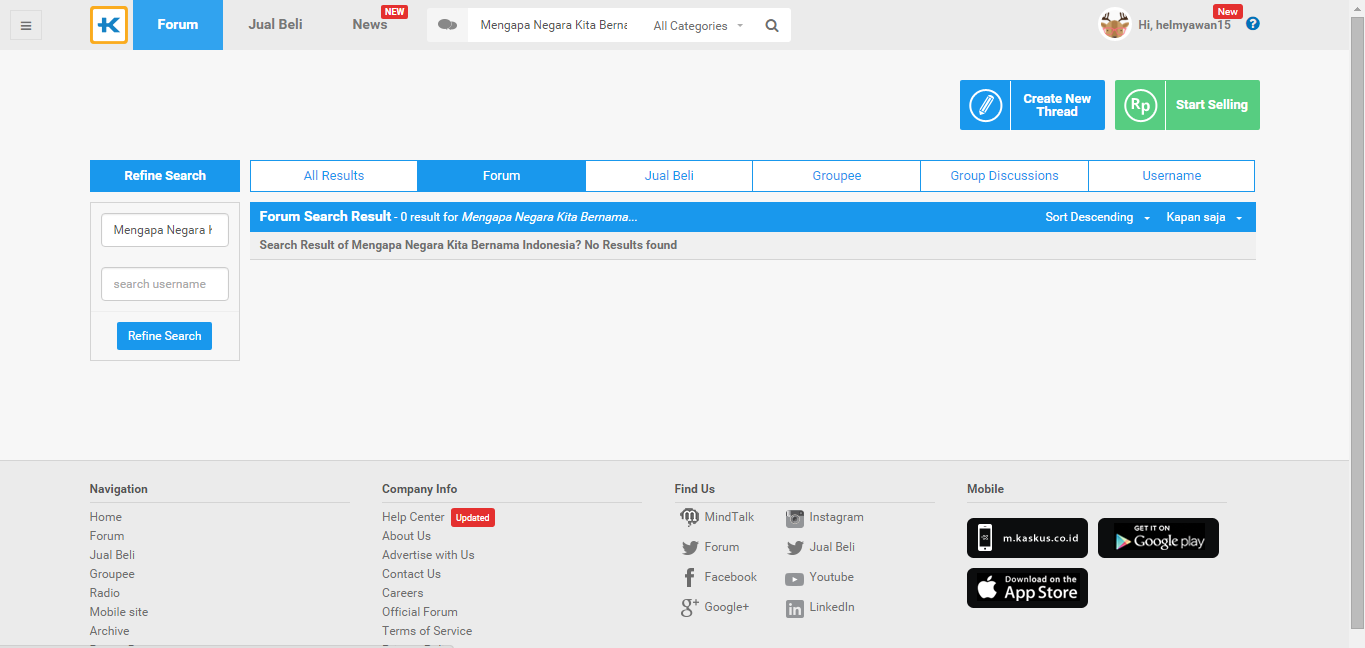Expand the All Categories dropdown
The image size is (1365, 648).
[698, 26]
